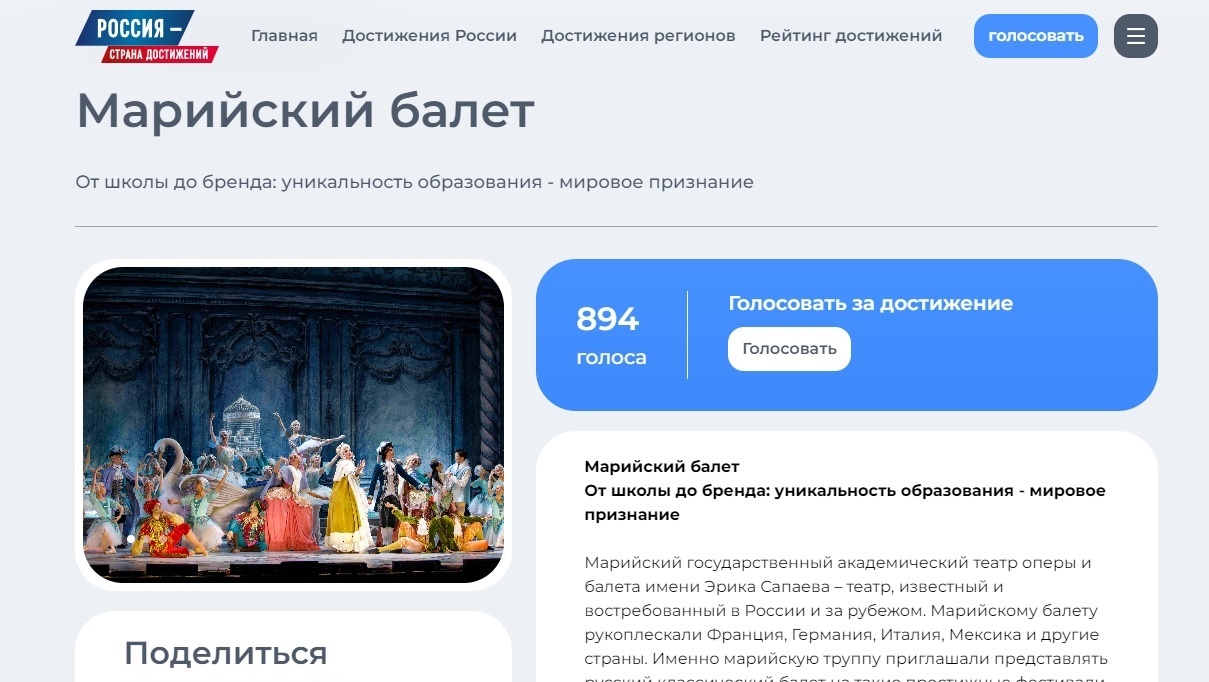Click the 894 vote count

[x=607, y=319]
